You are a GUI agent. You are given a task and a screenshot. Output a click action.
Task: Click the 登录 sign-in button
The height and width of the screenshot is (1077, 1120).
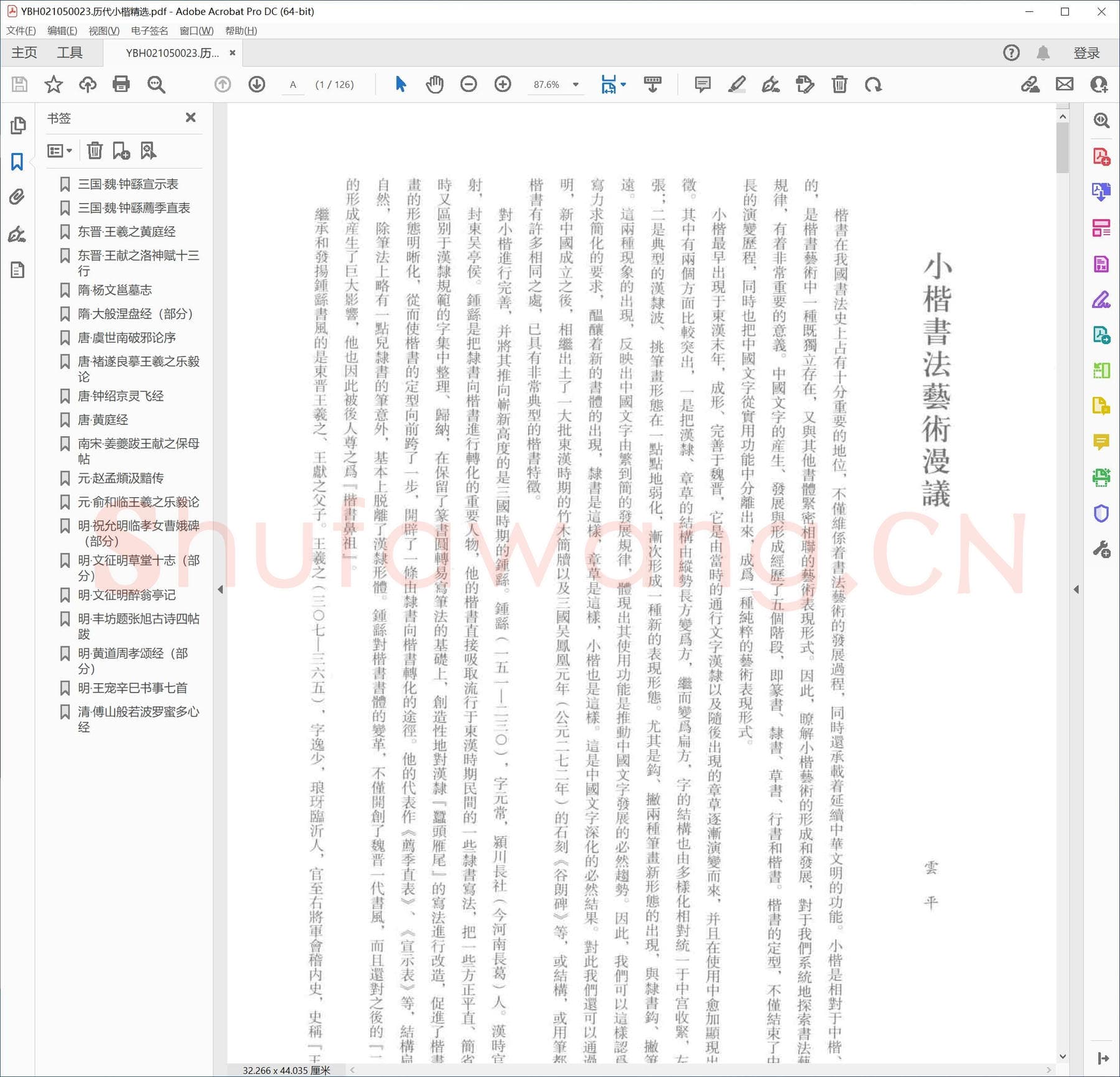point(1087,53)
